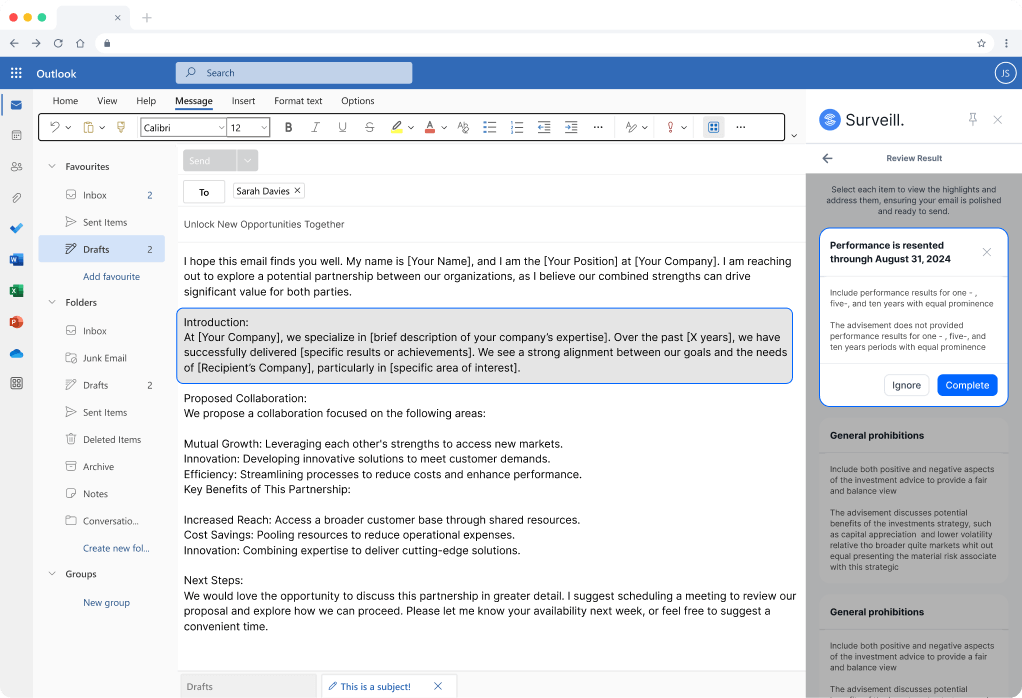
Task: Decrease paragraph indent
Action: point(544,128)
